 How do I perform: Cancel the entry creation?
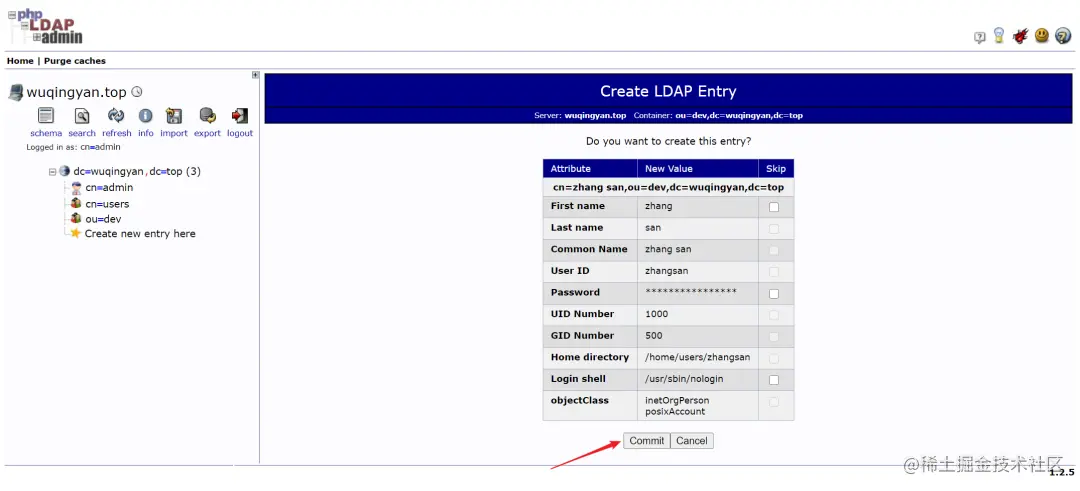[x=692, y=441]
